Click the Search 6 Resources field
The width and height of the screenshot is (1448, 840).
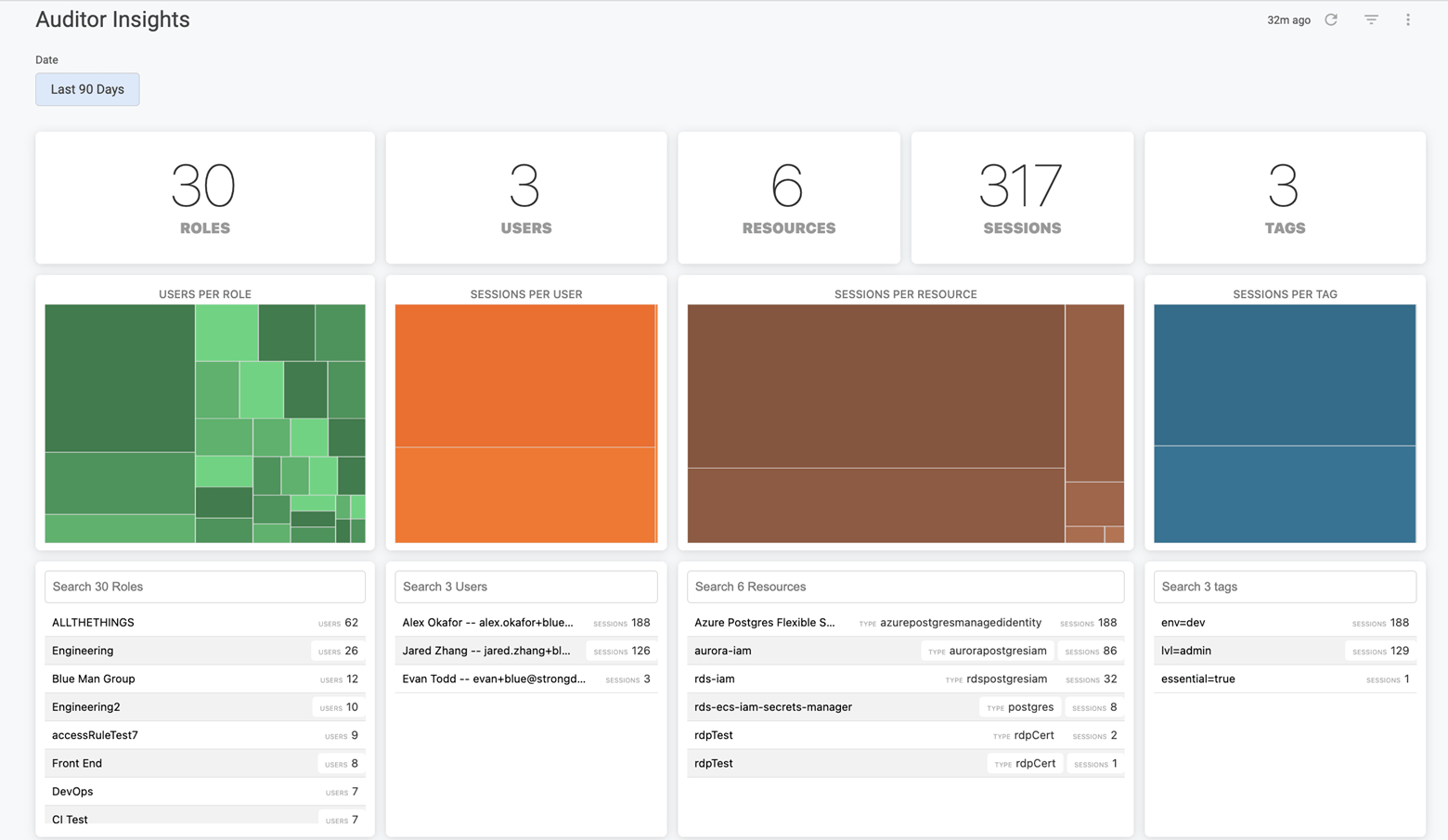905,587
